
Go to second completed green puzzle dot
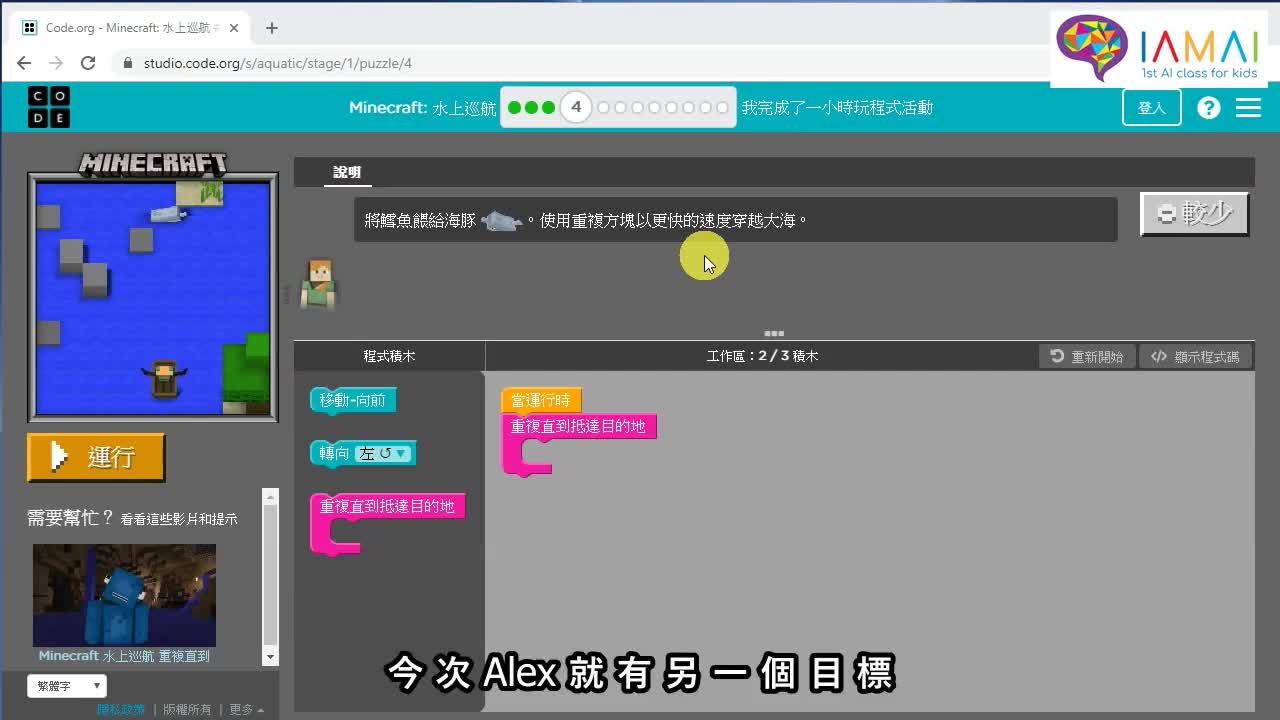tap(531, 108)
